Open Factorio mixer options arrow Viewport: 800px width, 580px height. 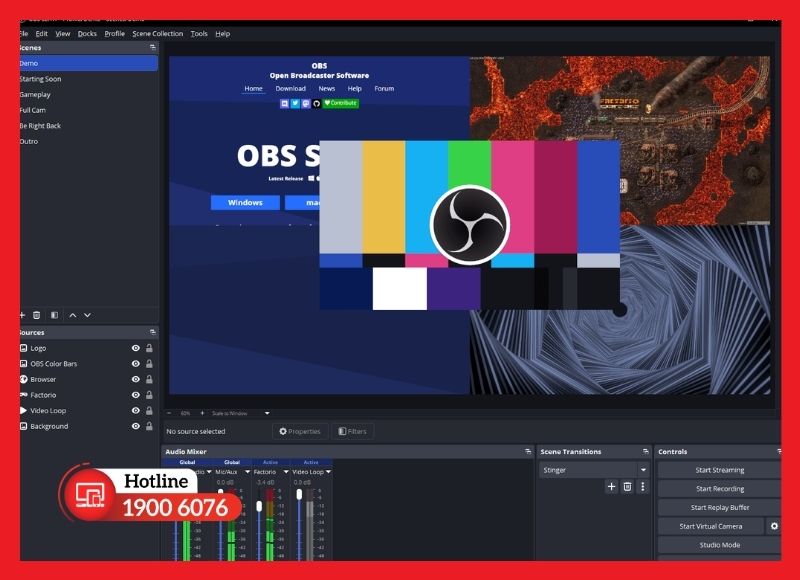pyautogui.click(x=286, y=472)
